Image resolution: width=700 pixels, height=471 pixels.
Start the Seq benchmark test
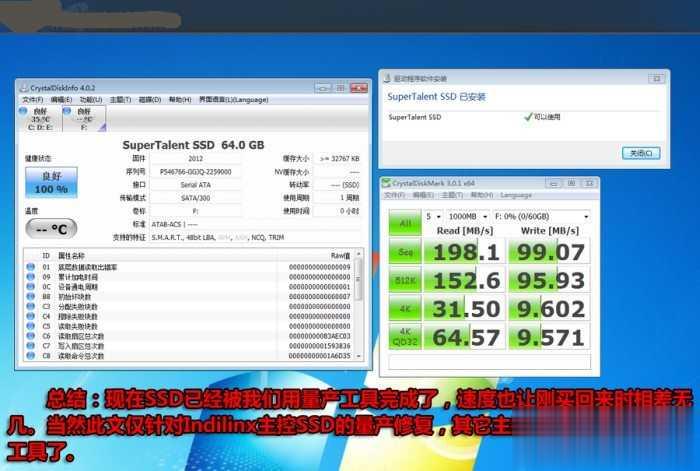[405, 251]
